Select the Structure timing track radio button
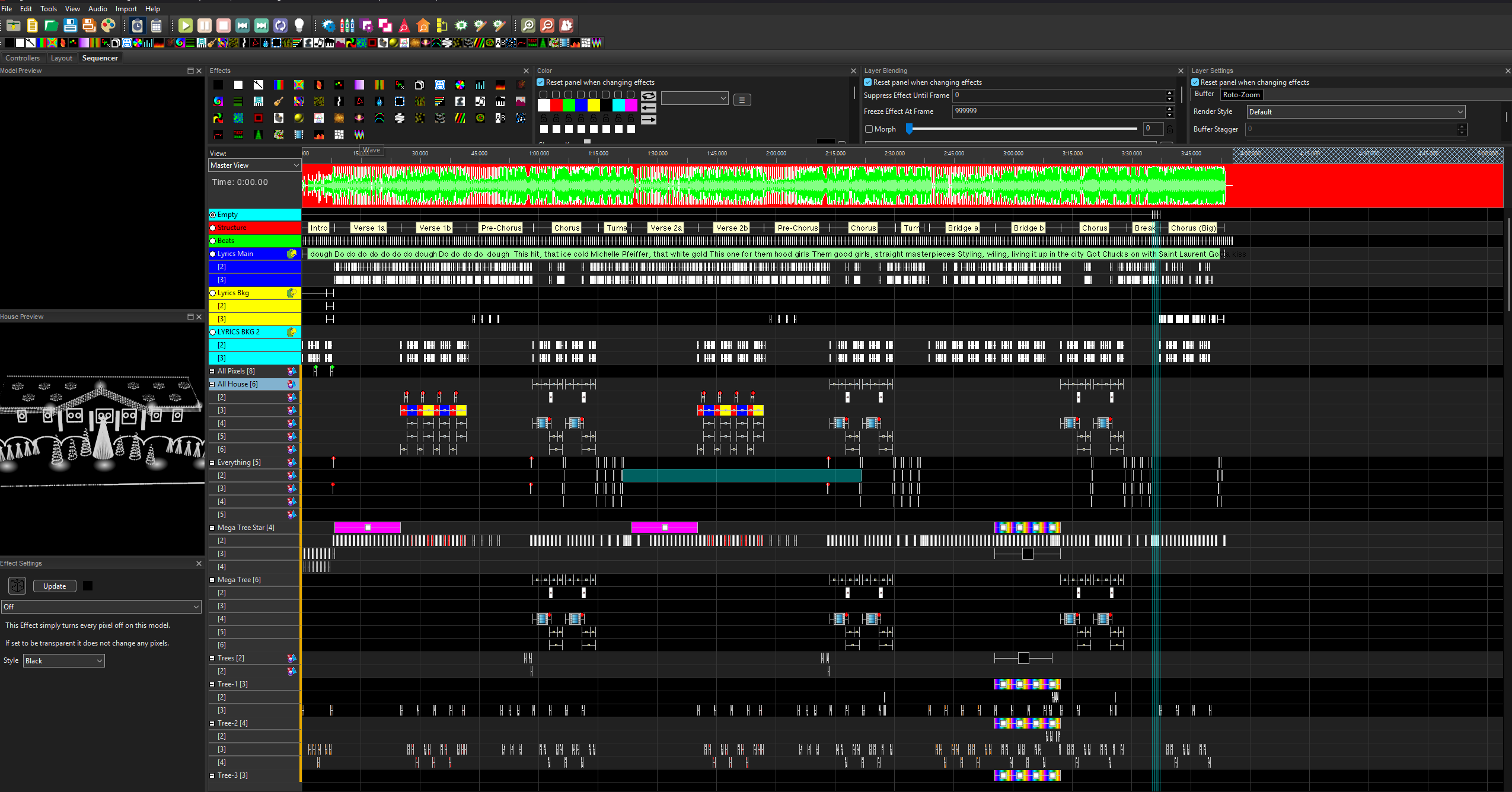Viewport: 1512px width, 792px height. (x=213, y=228)
